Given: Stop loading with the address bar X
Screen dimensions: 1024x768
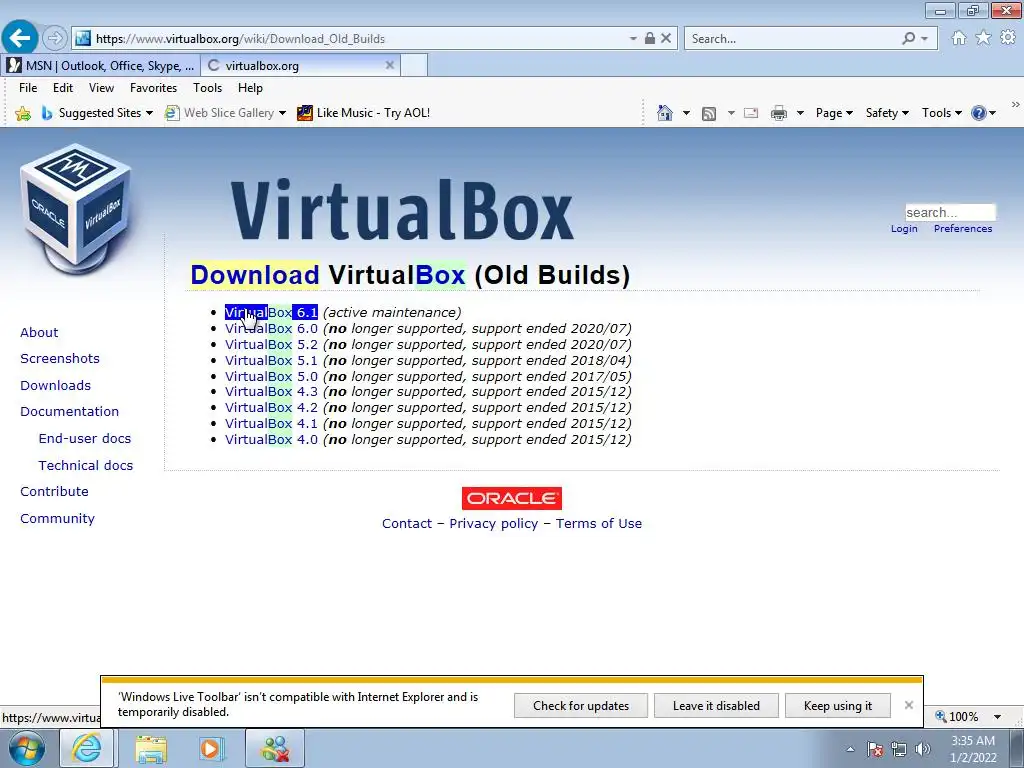Looking at the screenshot, I should pos(665,39).
